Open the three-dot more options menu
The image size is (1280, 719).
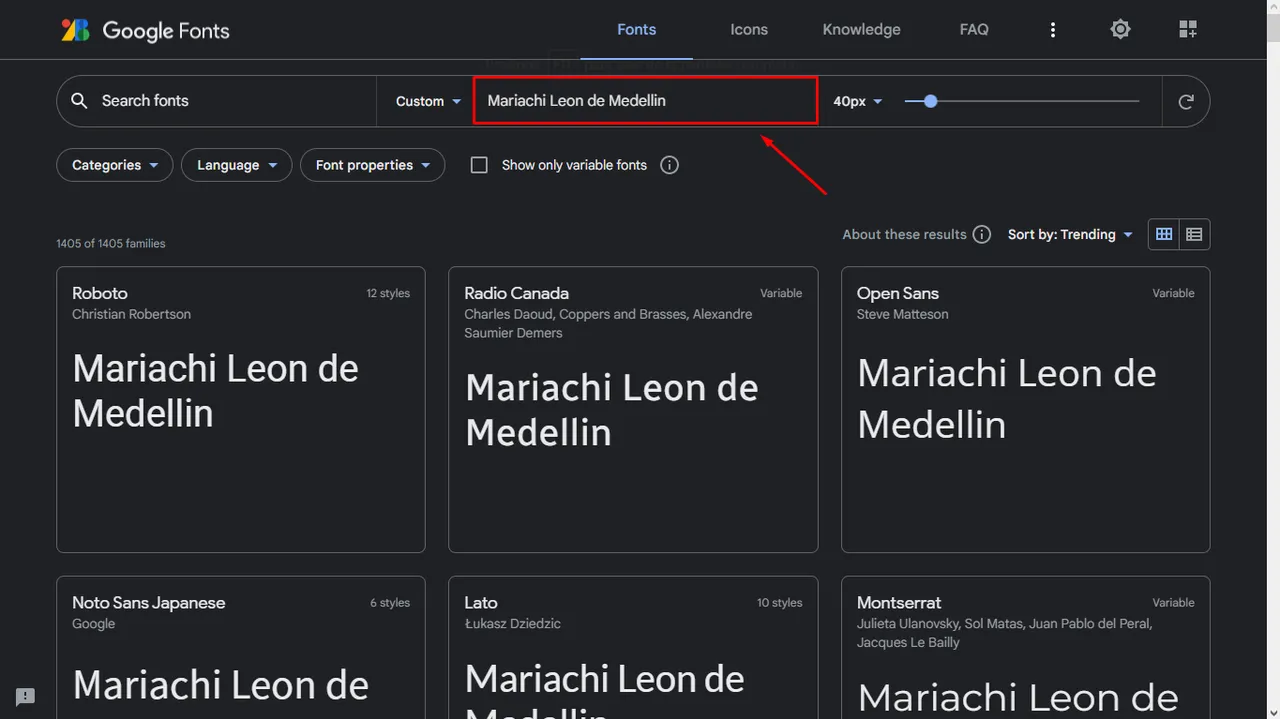[1052, 30]
